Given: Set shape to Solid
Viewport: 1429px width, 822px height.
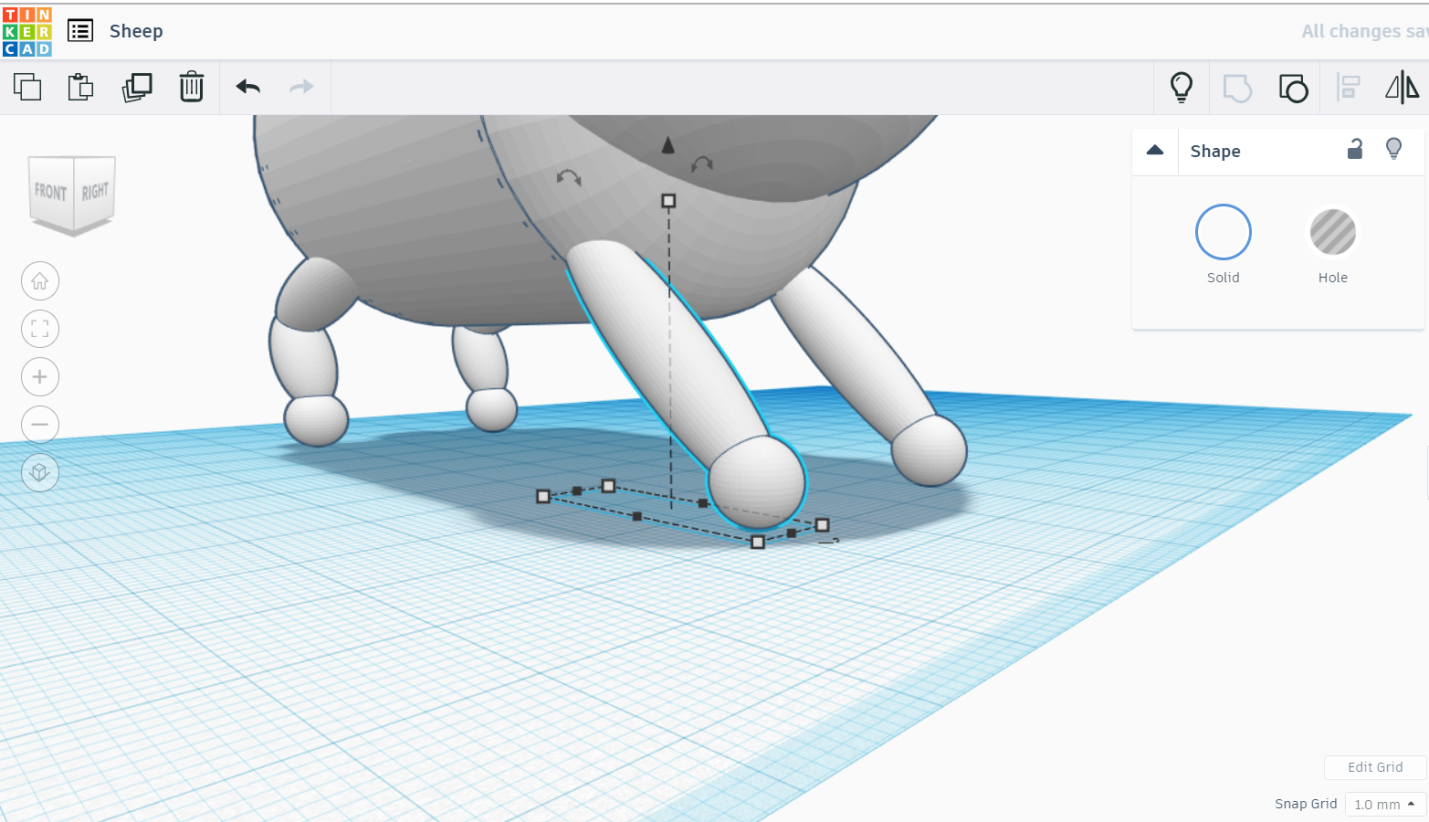Looking at the screenshot, I should coord(1223,232).
